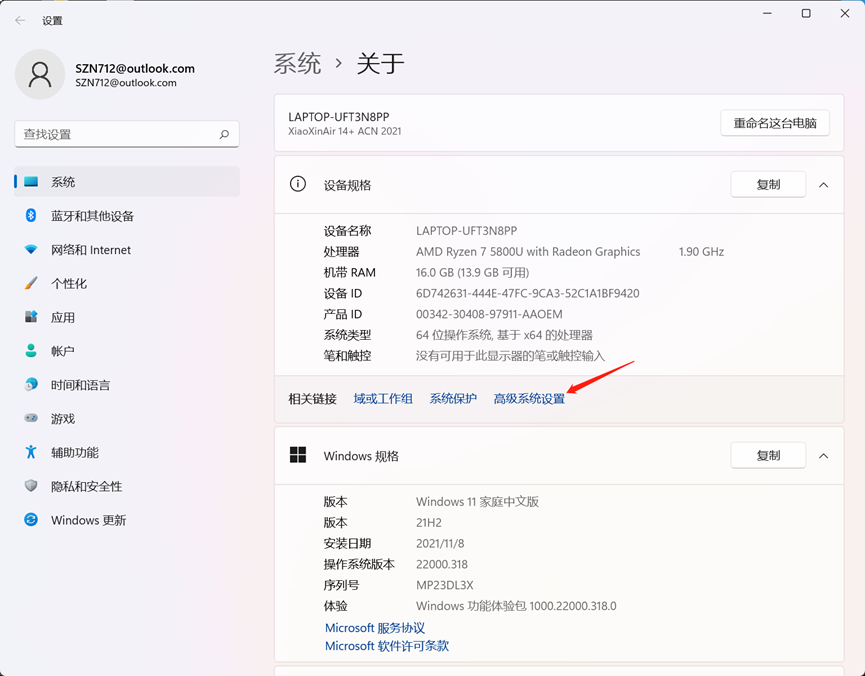Click 系统 in the breadcrumb
Viewport: 865px width, 676px height.
(x=297, y=63)
